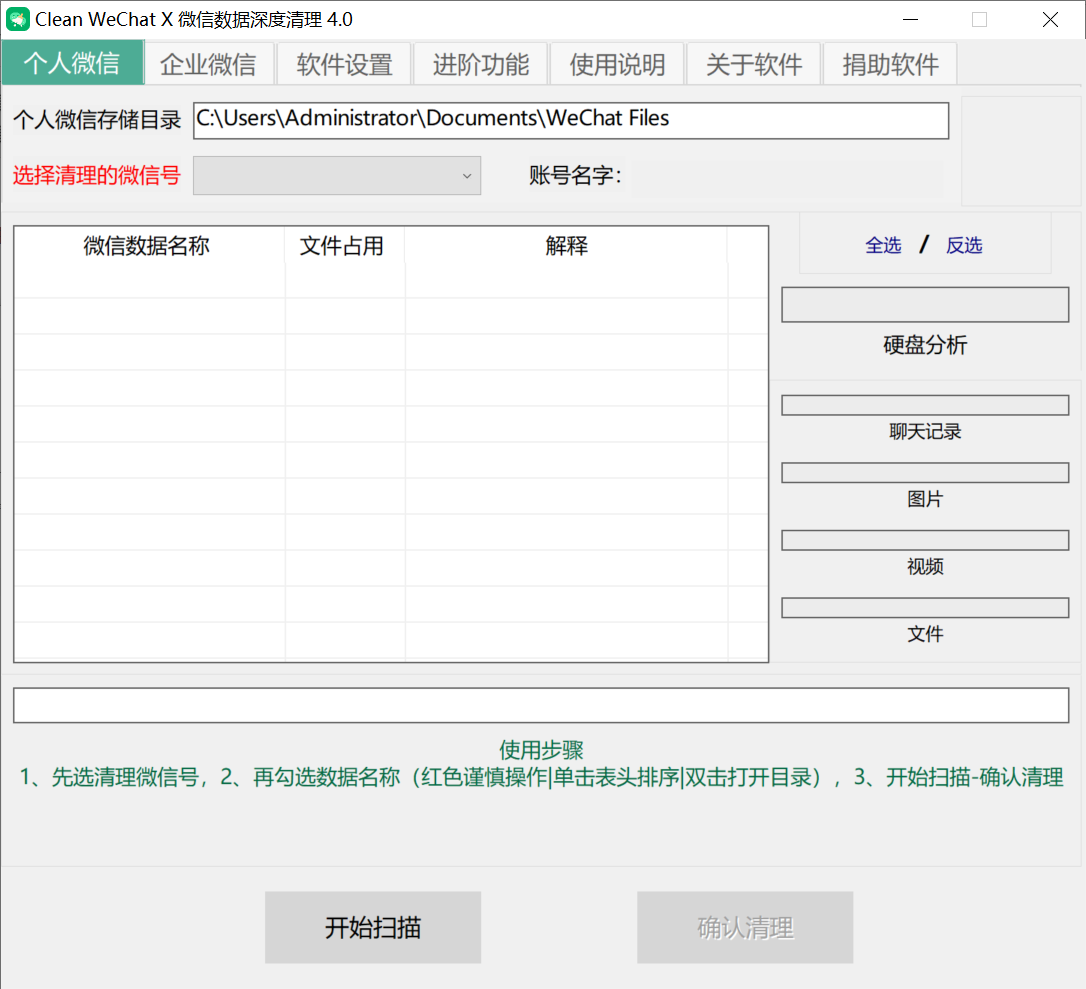Open the 进阶功能 tab
Screen dimensions: 1086x989
click(481, 65)
